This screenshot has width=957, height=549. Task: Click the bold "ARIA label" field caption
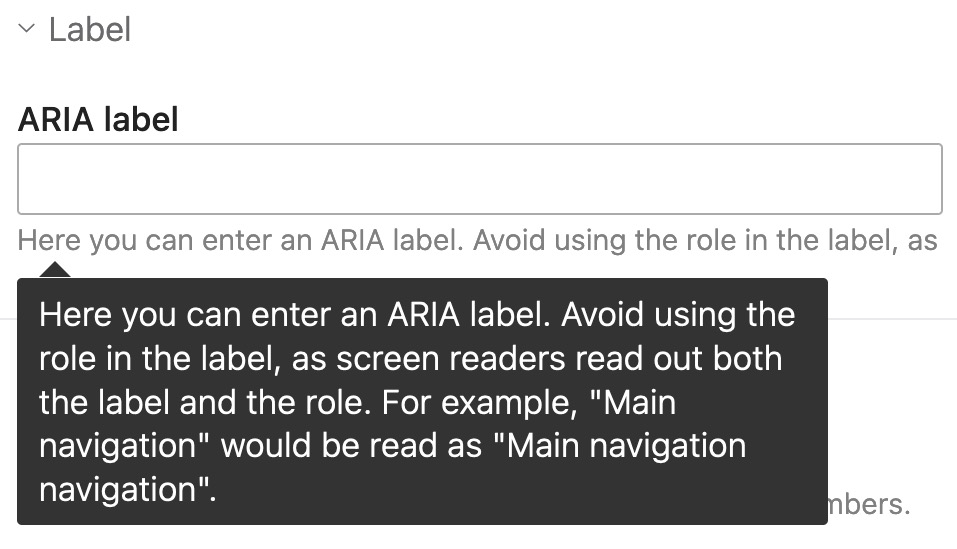tap(98, 120)
